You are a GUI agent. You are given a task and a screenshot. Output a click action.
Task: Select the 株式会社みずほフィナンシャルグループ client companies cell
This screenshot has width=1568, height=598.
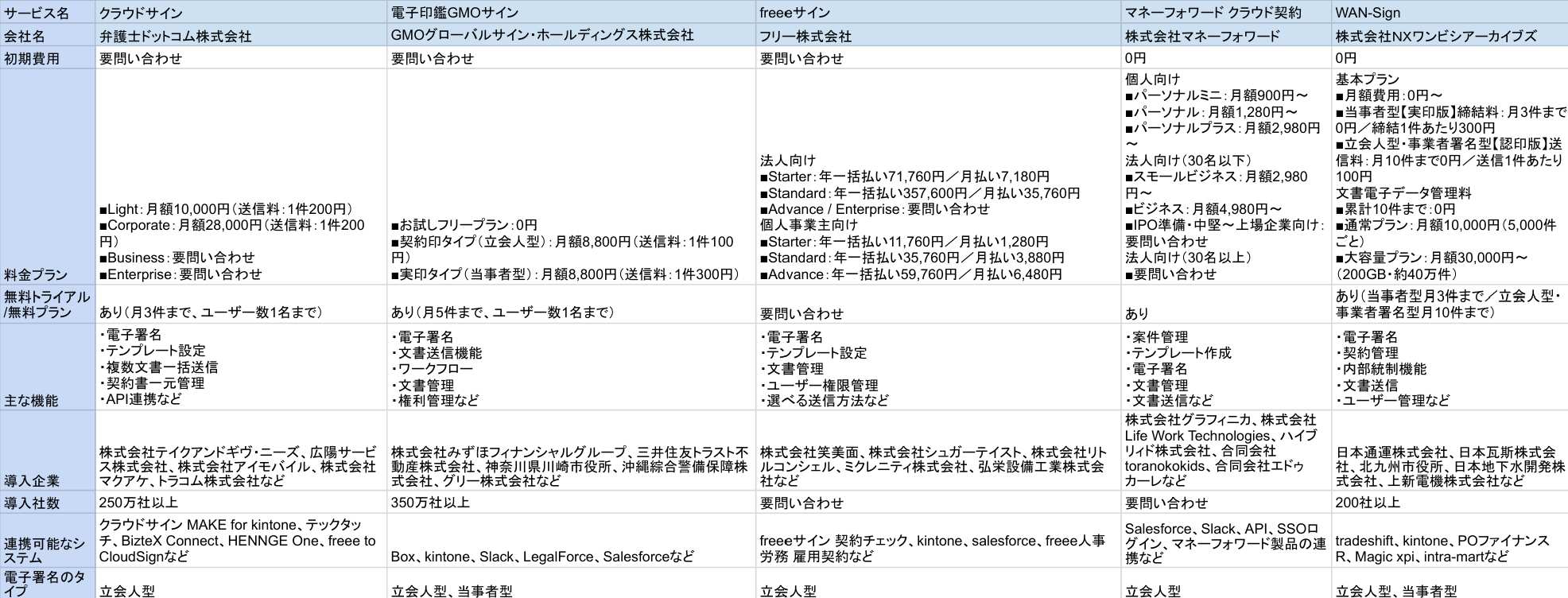(571, 450)
